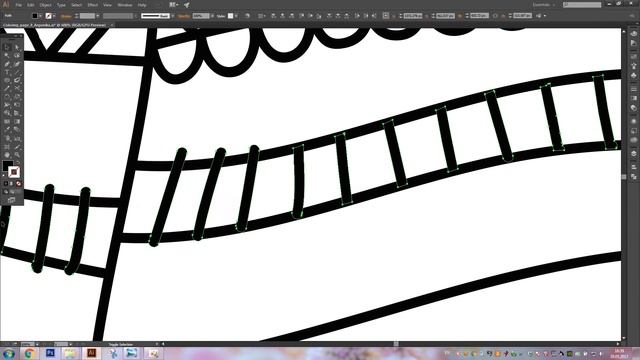640x360 pixels.
Task: Open the variable width profile dropdown
Action: (135, 16)
